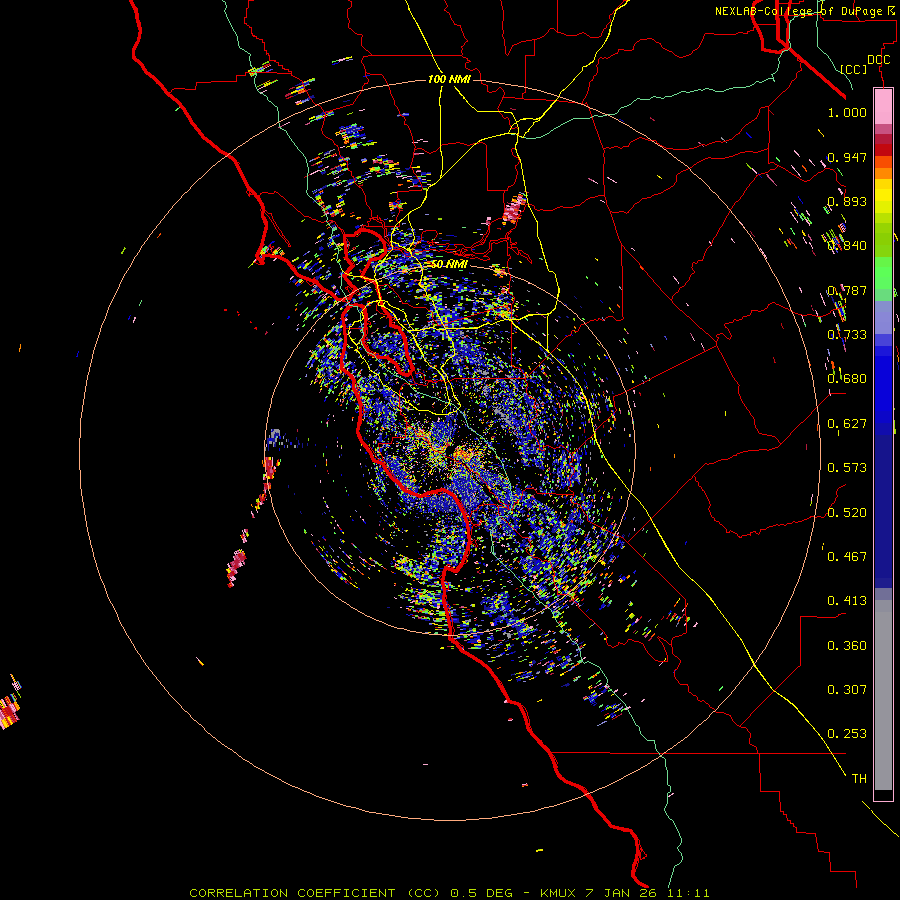The image size is (900, 900).
Task: Select the 0.893 scale value
Action: click(847, 201)
